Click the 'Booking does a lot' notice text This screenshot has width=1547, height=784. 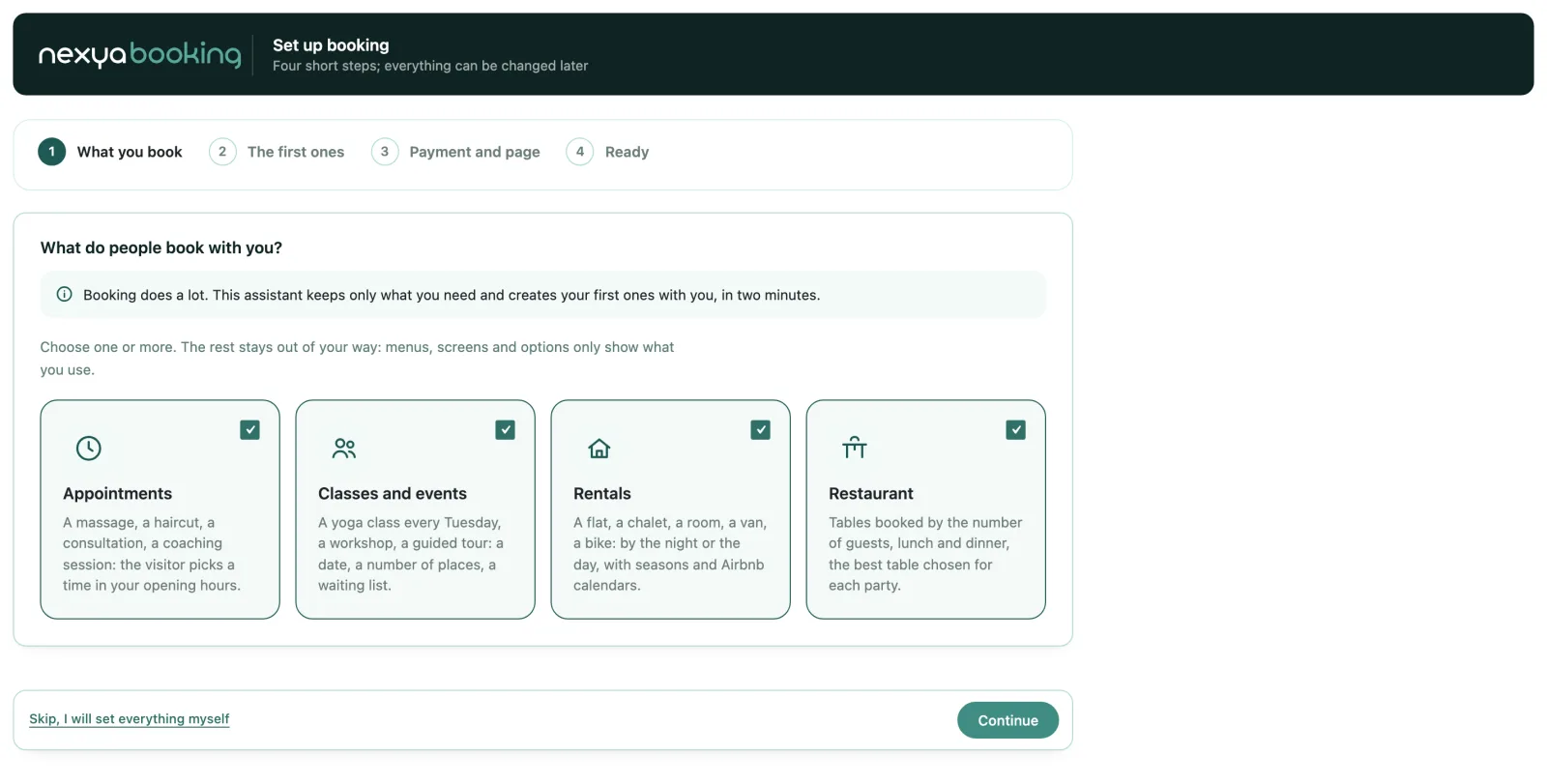[452, 295]
